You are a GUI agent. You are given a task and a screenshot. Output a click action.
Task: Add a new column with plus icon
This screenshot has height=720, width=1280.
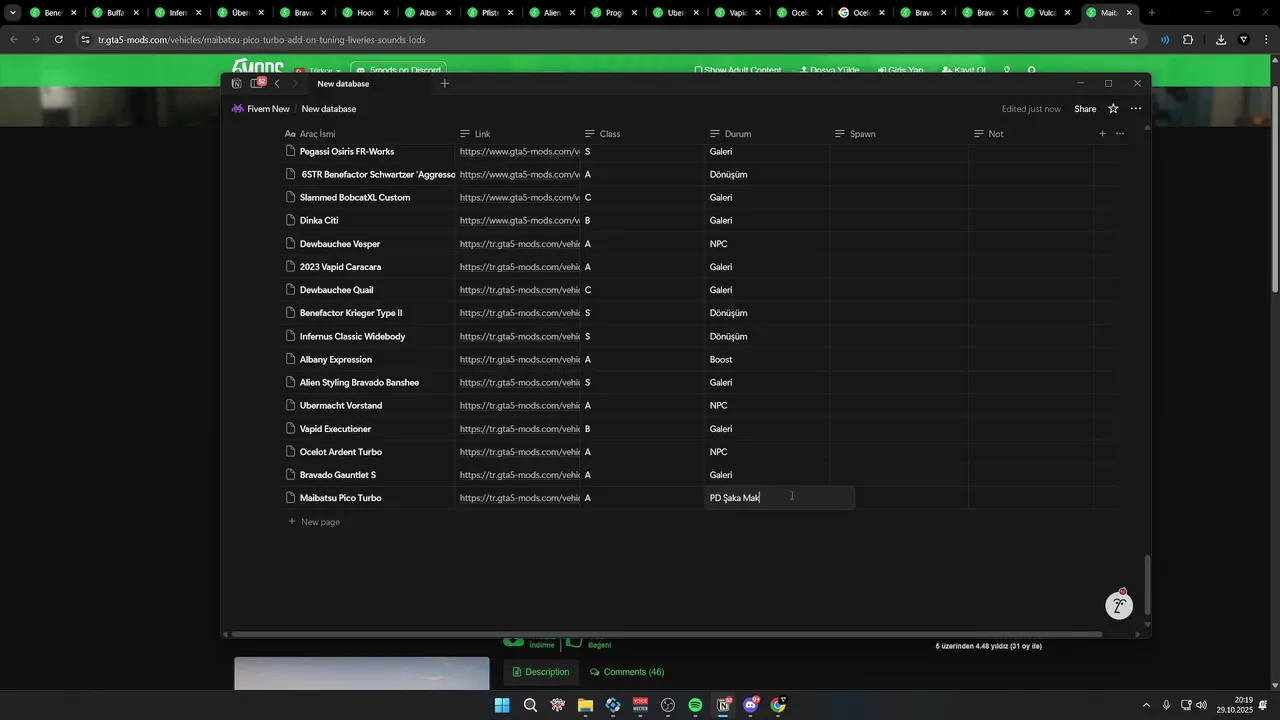tap(1102, 134)
